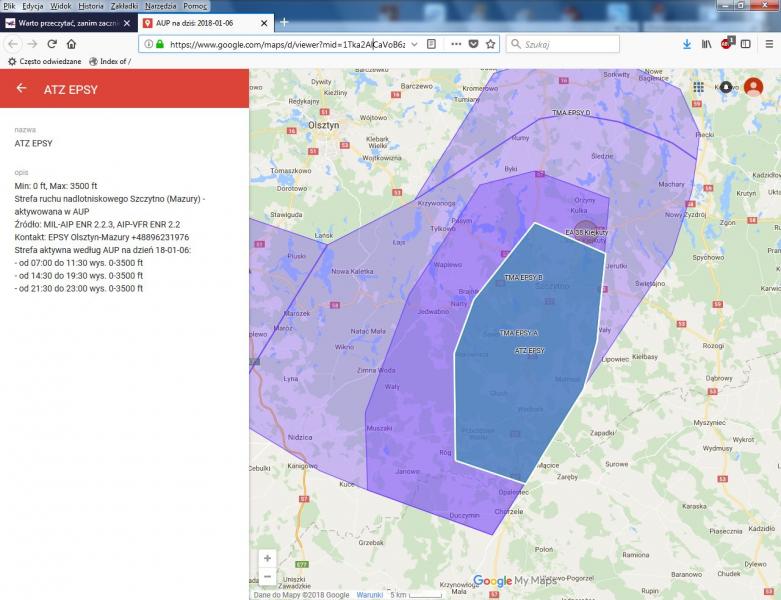Click the back arrow in ATZ EPSY header
The image size is (781, 600).
(21, 89)
